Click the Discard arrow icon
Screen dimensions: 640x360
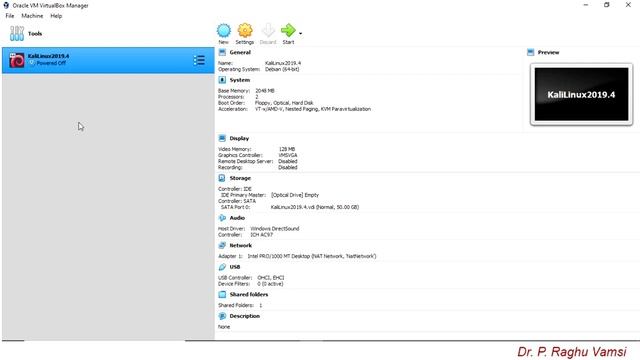coord(268,31)
